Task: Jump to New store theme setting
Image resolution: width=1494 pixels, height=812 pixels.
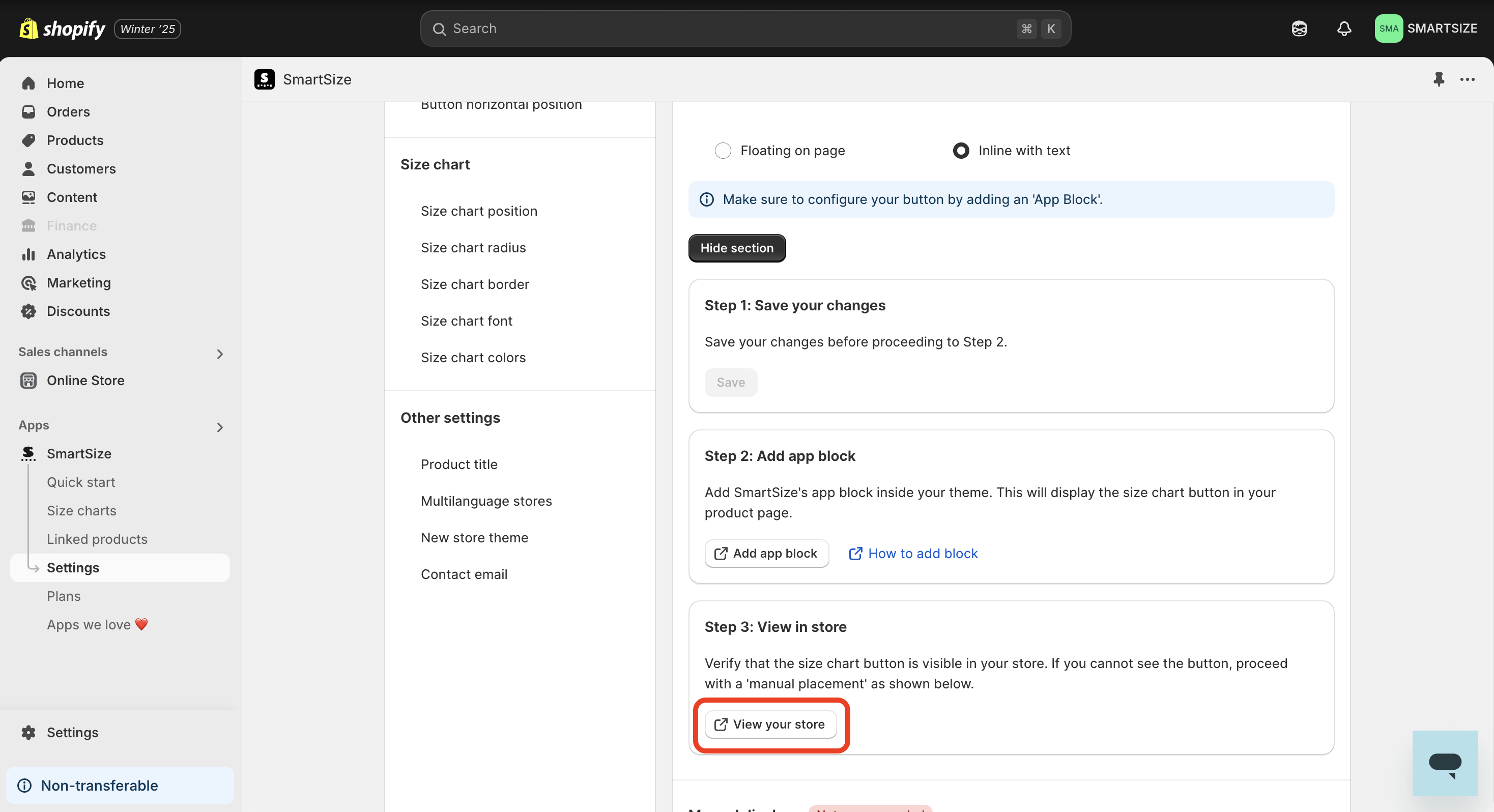Action: pyautogui.click(x=474, y=538)
